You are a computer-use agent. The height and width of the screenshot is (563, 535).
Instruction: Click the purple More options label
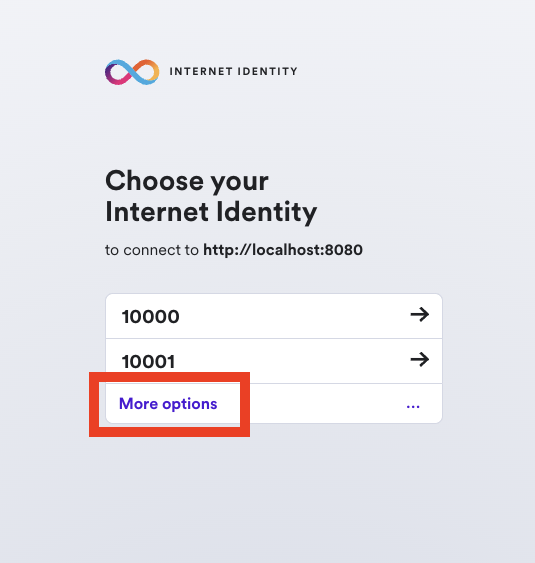[x=168, y=404]
